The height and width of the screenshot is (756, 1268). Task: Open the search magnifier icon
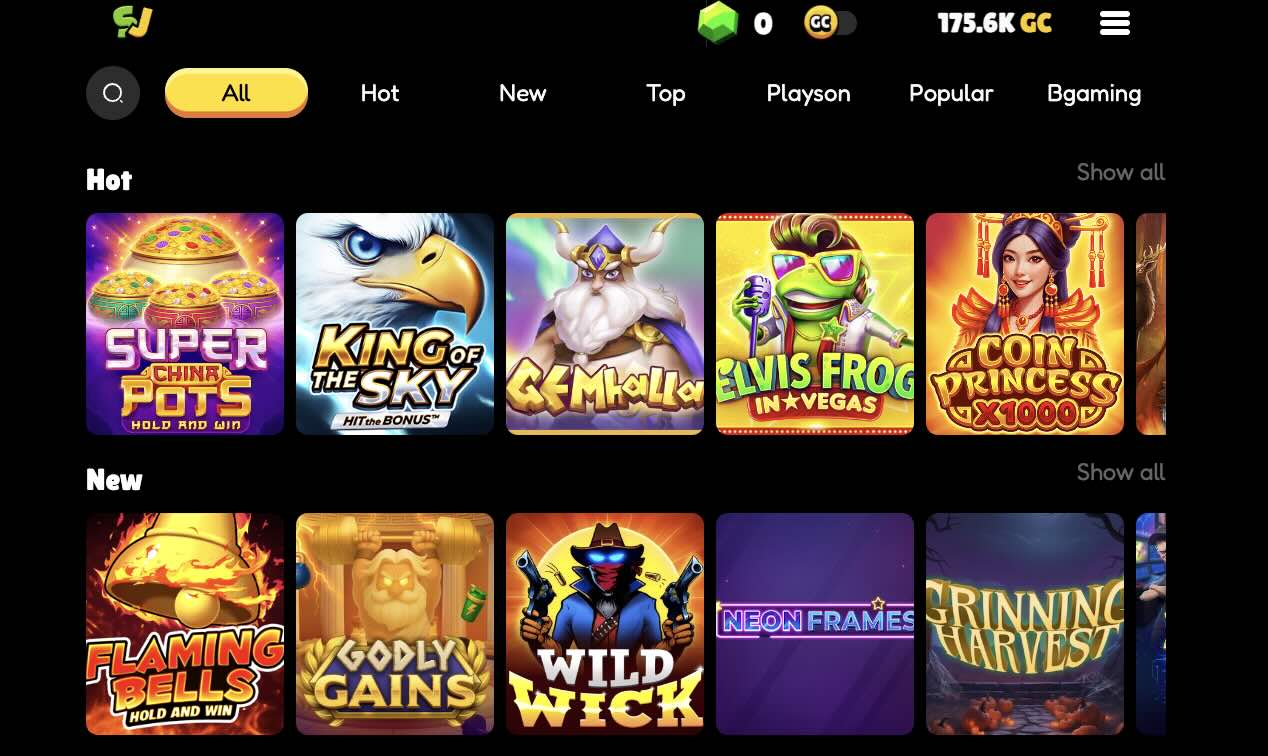click(x=113, y=93)
